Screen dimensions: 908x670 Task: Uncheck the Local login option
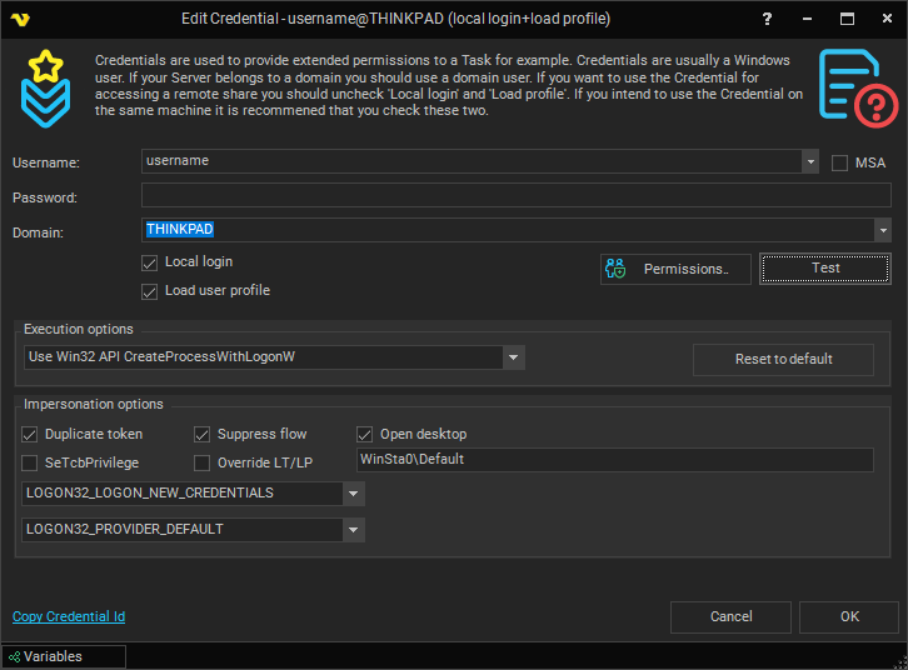(149, 262)
